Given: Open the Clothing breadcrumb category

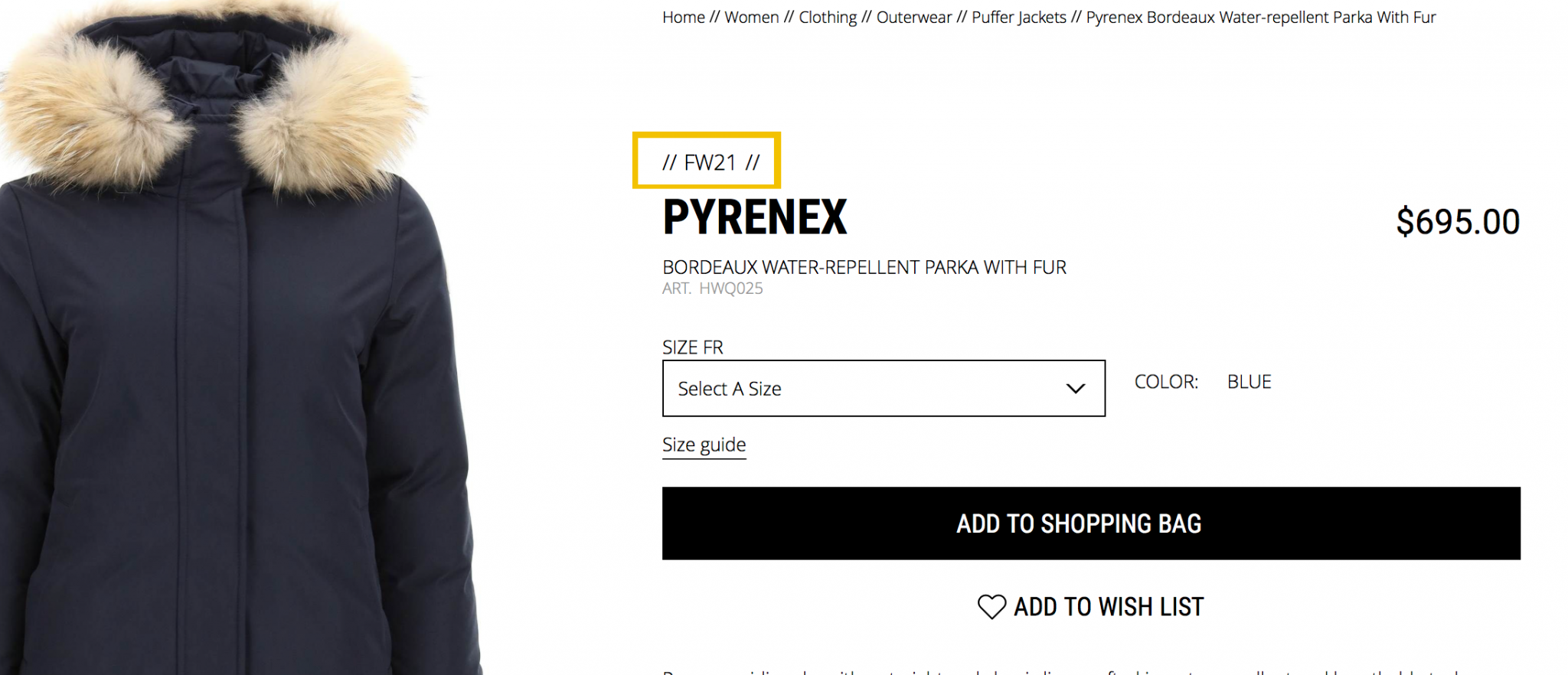Looking at the screenshot, I should click(x=828, y=18).
